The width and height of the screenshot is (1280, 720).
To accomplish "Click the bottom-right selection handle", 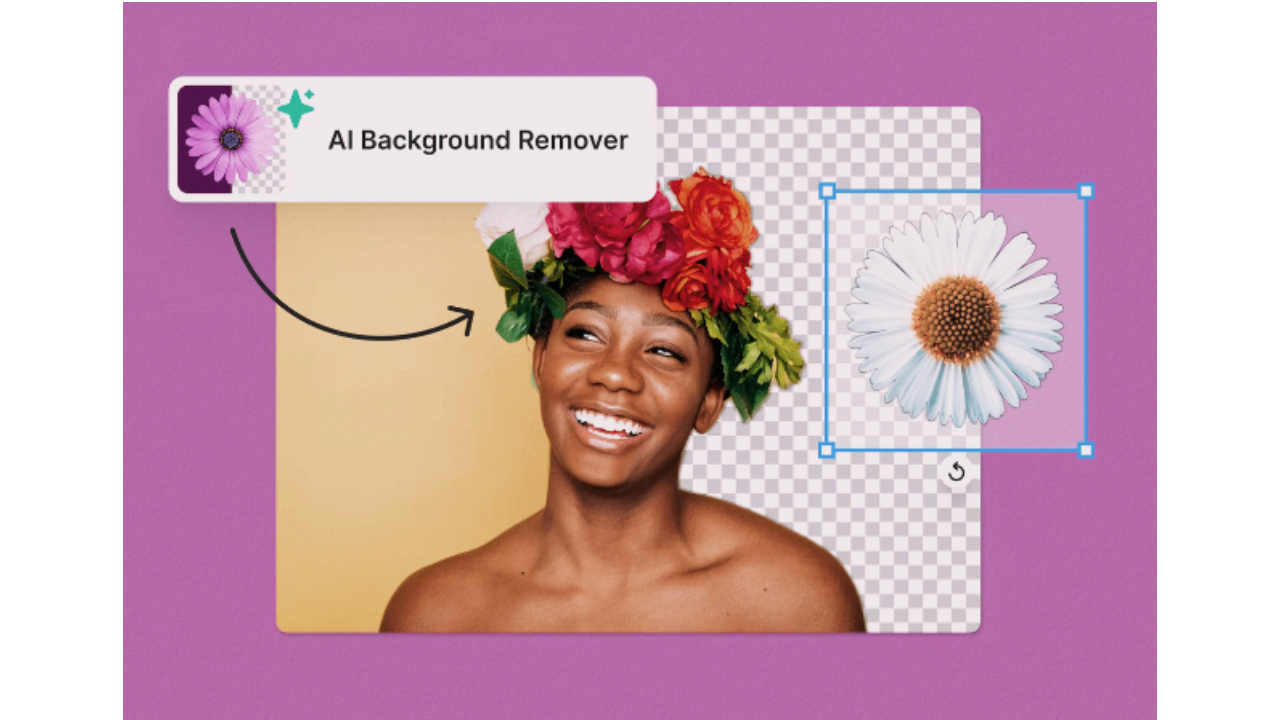I will 1085,450.
